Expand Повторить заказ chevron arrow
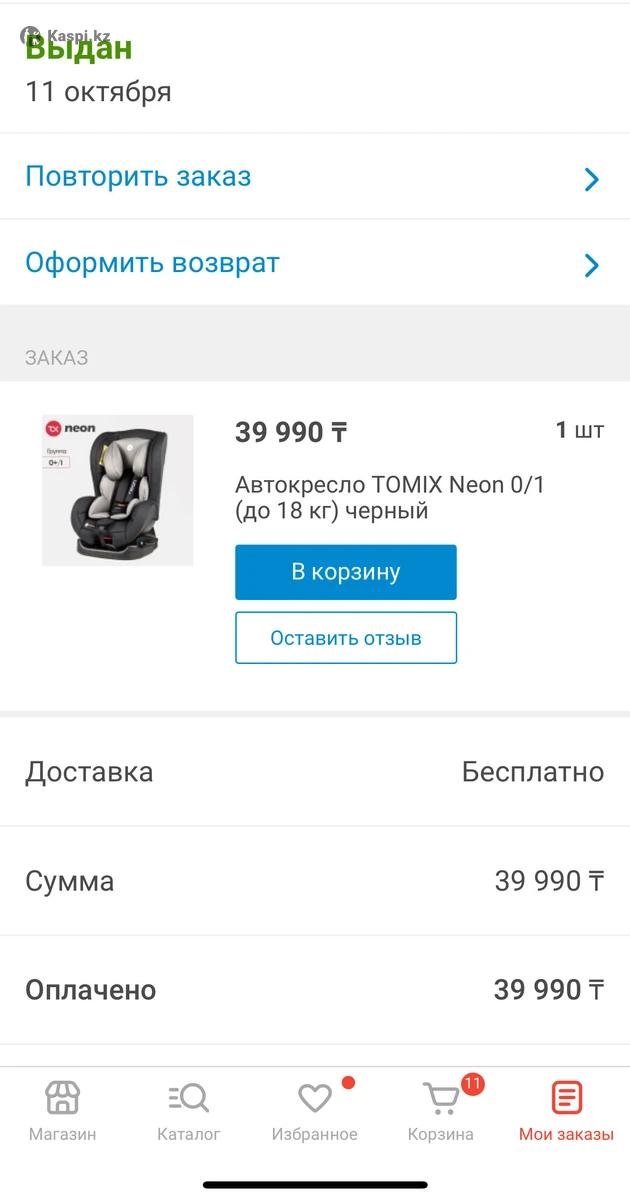 [x=591, y=179]
